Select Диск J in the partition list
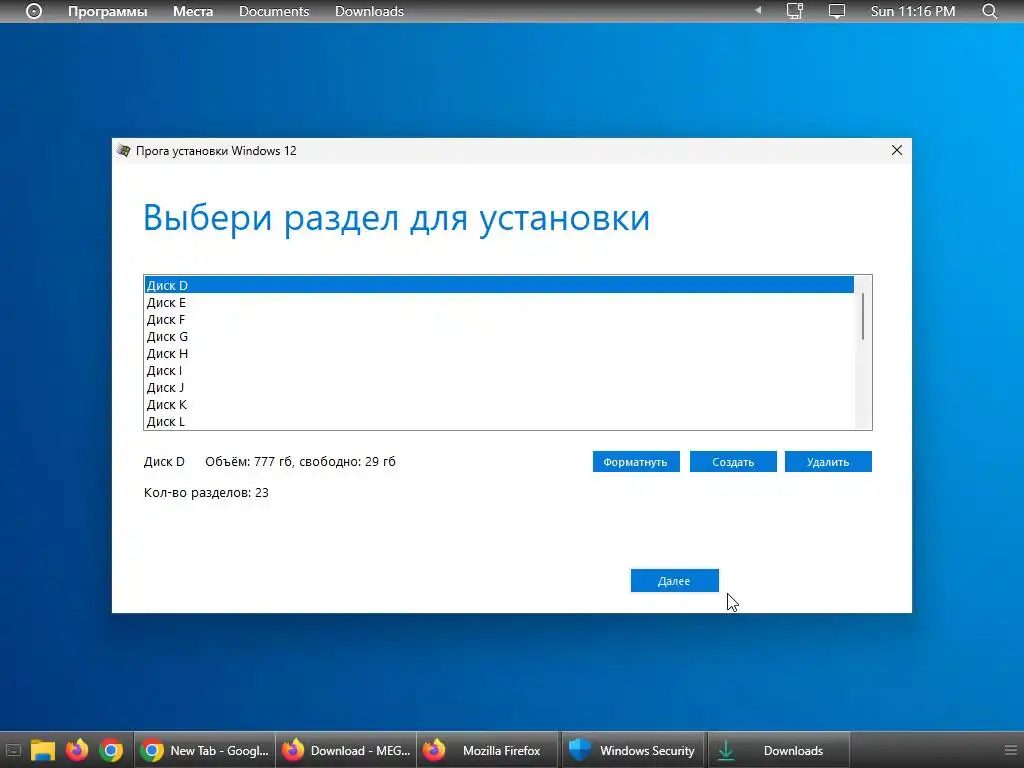Screen dimensions: 1024x768 pos(499,387)
